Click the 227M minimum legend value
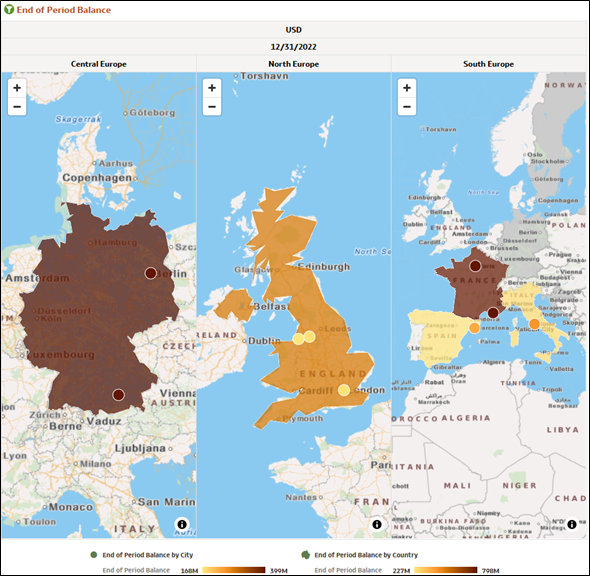This screenshot has width=590, height=576. coord(401,570)
